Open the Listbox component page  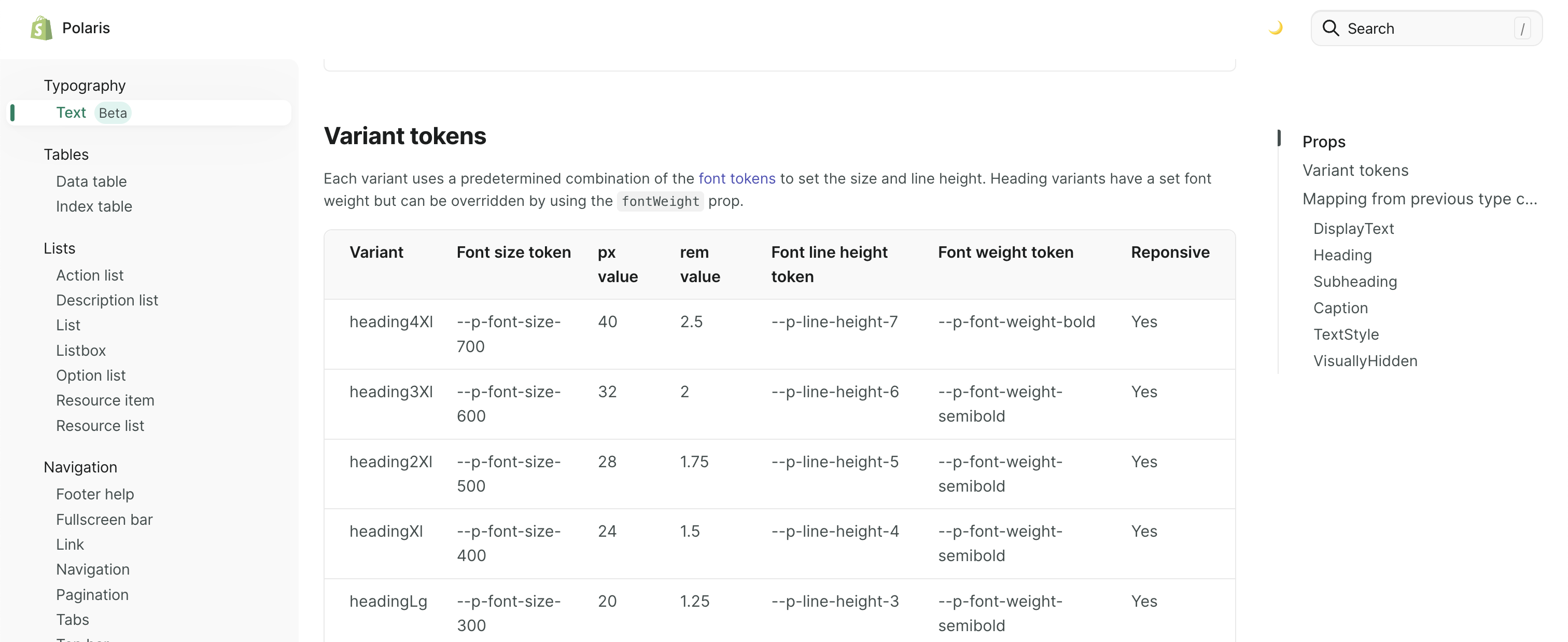81,351
